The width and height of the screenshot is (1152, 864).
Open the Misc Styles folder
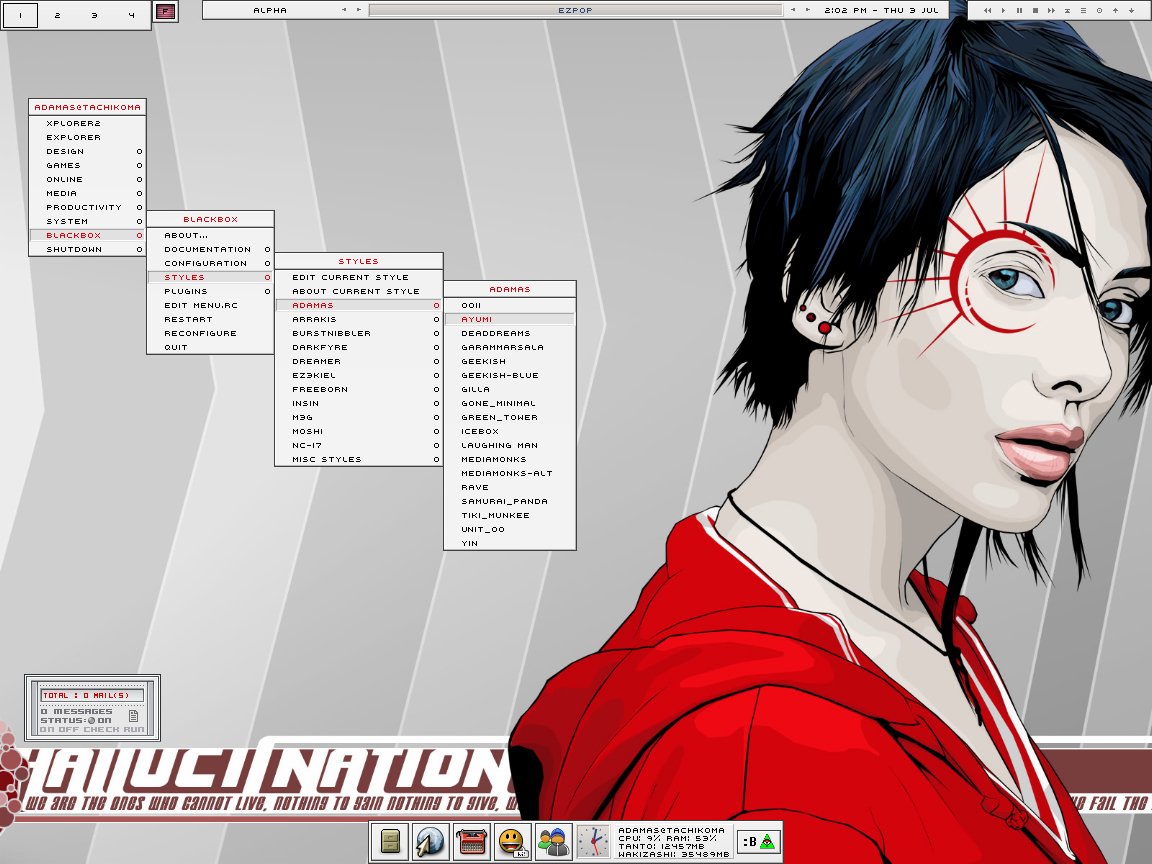[359, 459]
